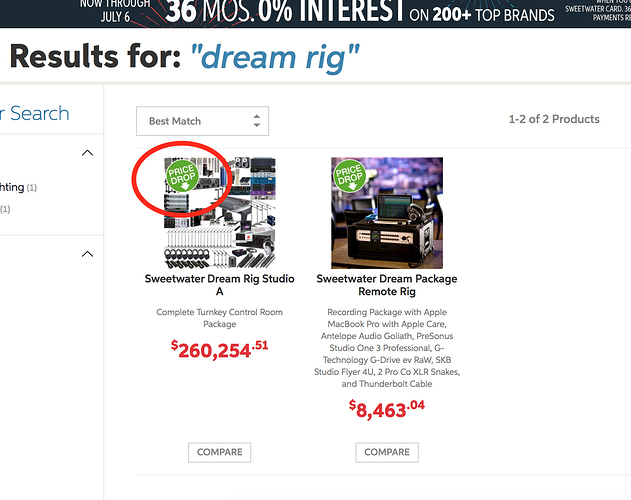Viewport: 631px width, 500px height.
Task: Click the $8,463.04 price
Action: (x=387, y=409)
